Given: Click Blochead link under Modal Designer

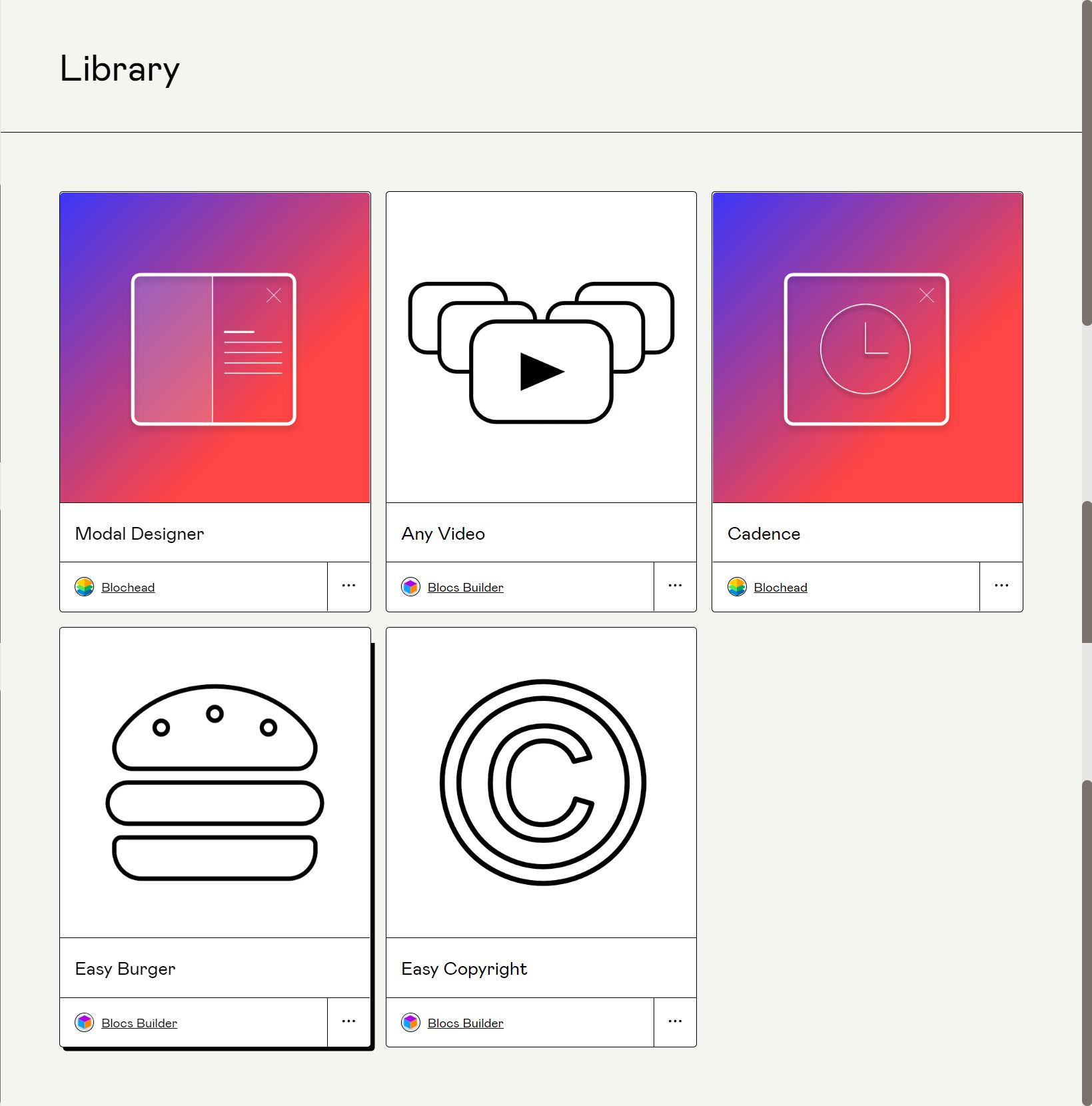Looking at the screenshot, I should click(x=128, y=588).
